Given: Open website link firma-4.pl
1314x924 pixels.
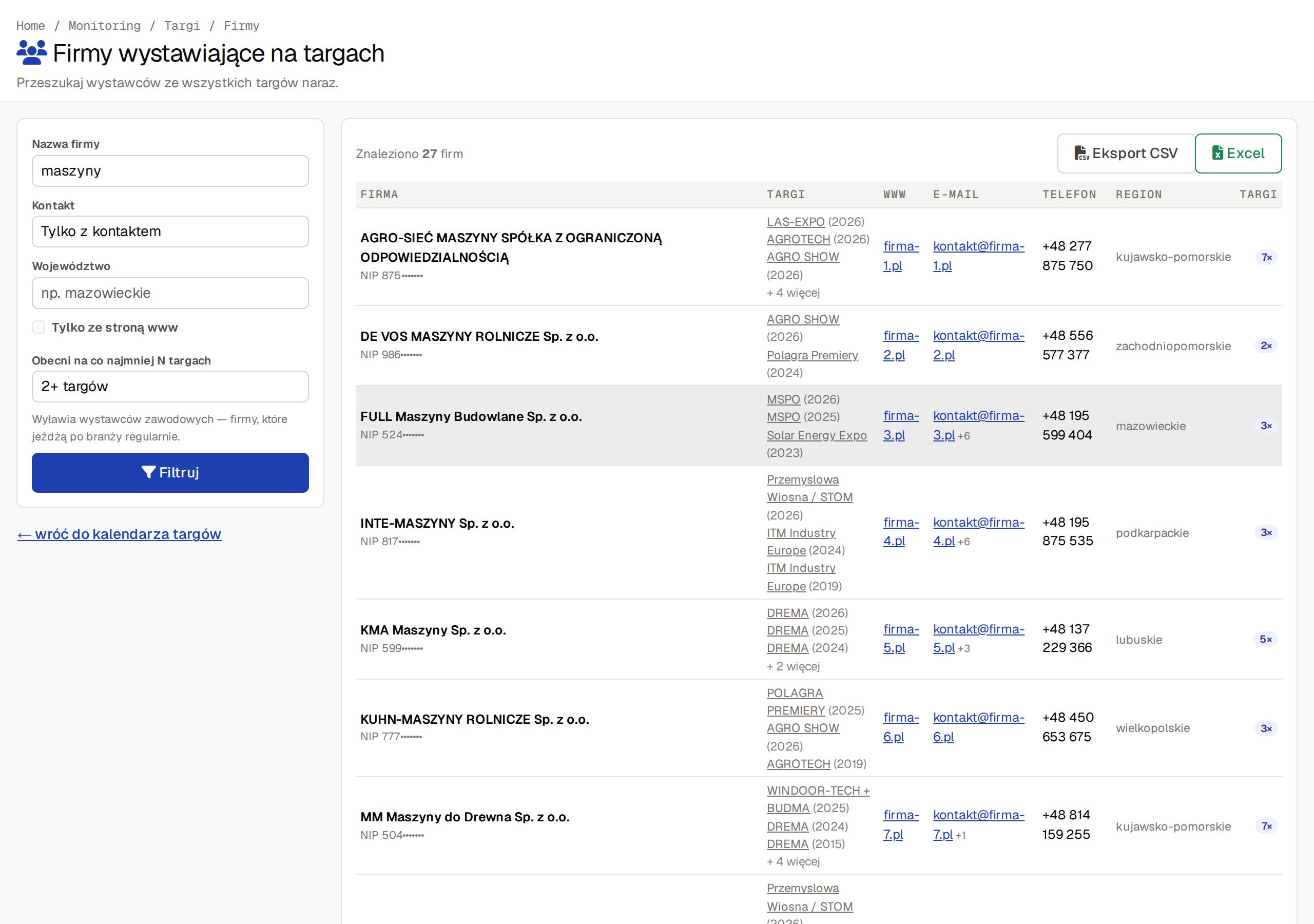Looking at the screenshot, I should pyautogui.click(x=901, y=532).
